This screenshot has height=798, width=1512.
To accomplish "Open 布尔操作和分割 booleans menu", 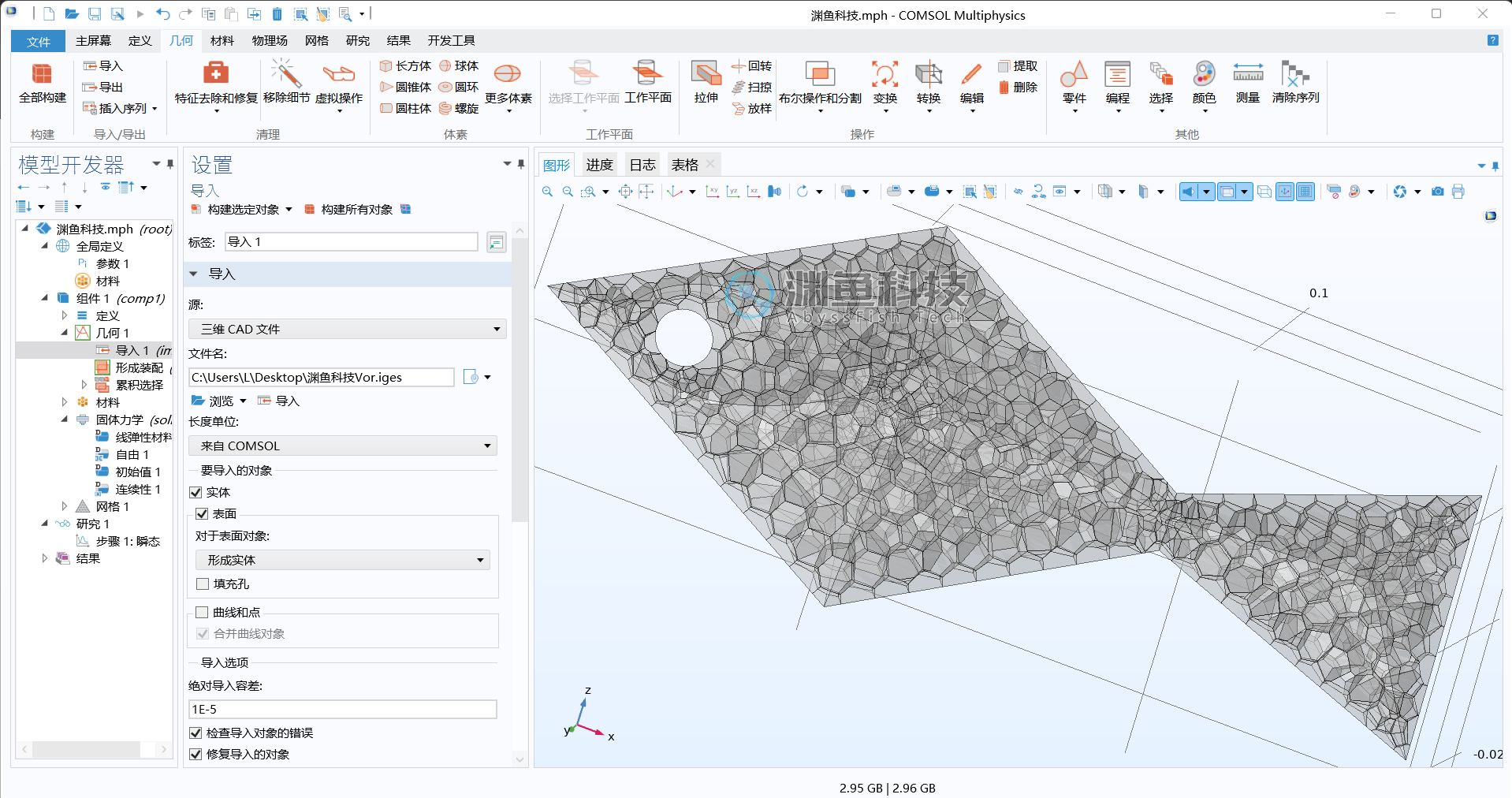I will pyautogui.click(x=820, y=86).
